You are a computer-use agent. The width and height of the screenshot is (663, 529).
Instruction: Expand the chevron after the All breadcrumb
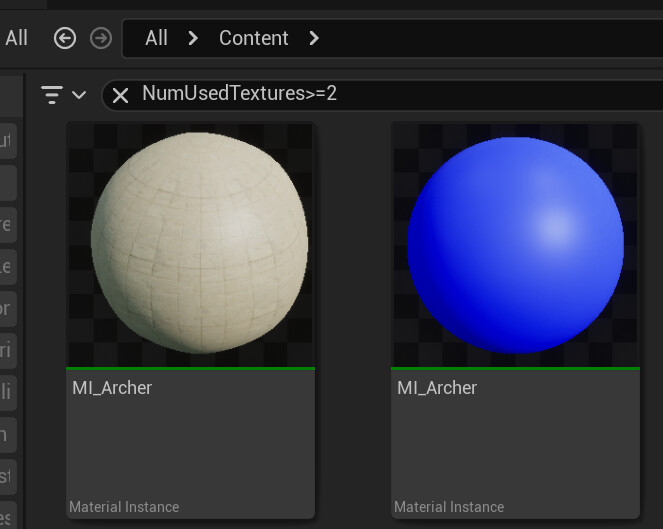coord(193,38)
